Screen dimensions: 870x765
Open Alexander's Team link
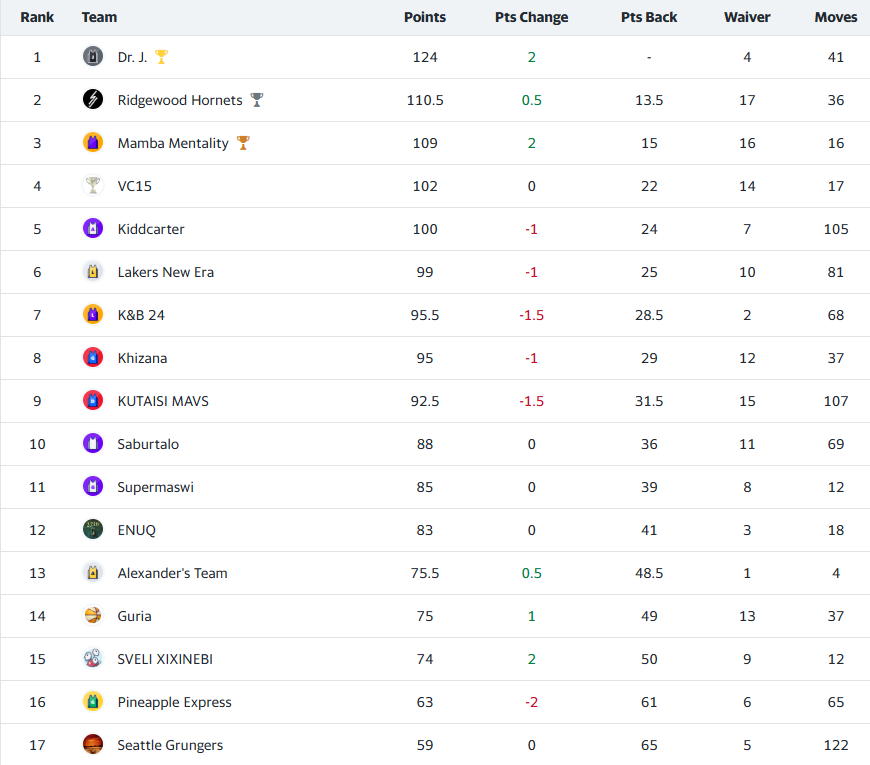coord(172,573)
